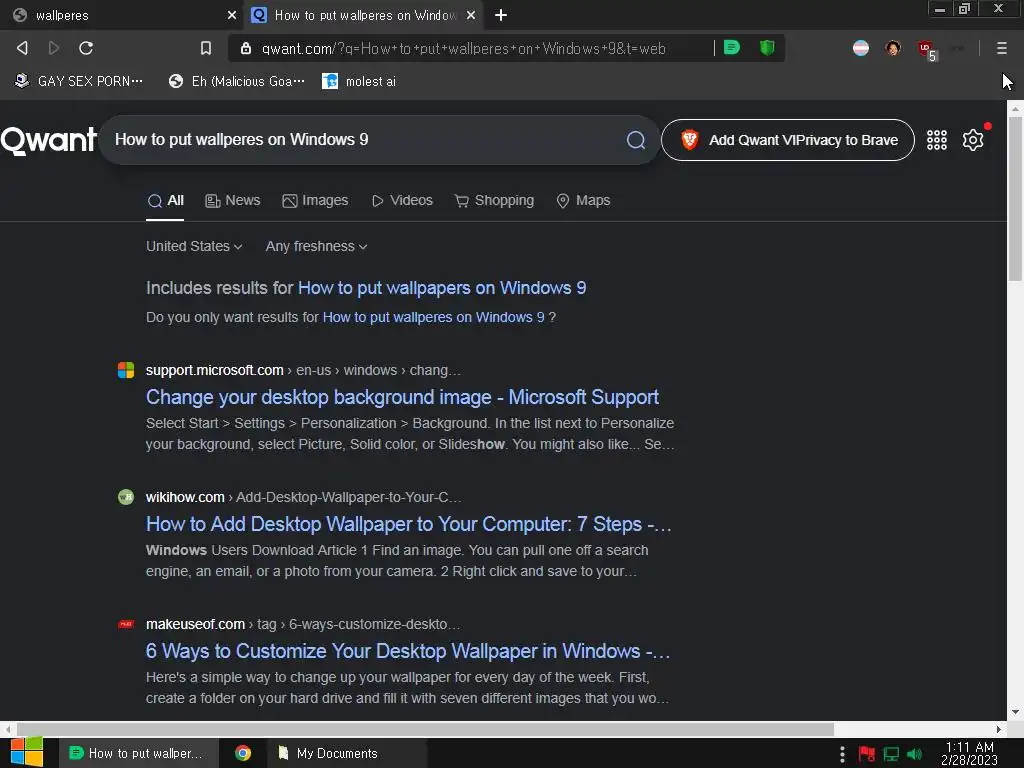1024x768 pixels.
Task: Open the Qwant apps grid icon
Action: (x=936, y=140)
